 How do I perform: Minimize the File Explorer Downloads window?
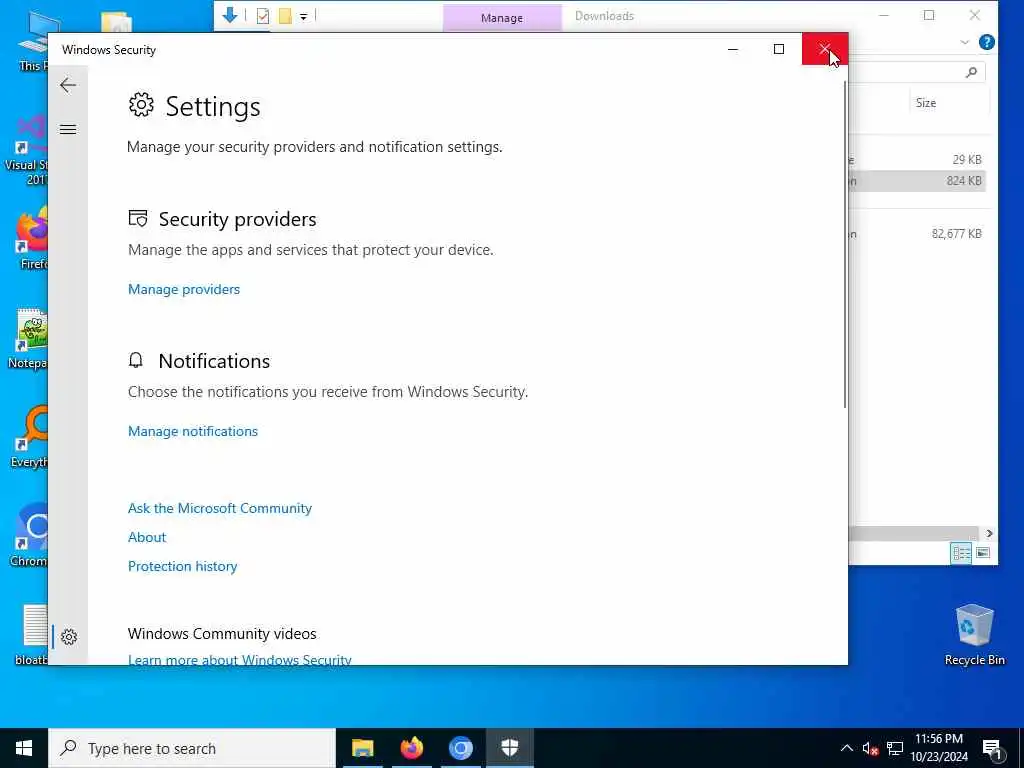tap(884, 16)
